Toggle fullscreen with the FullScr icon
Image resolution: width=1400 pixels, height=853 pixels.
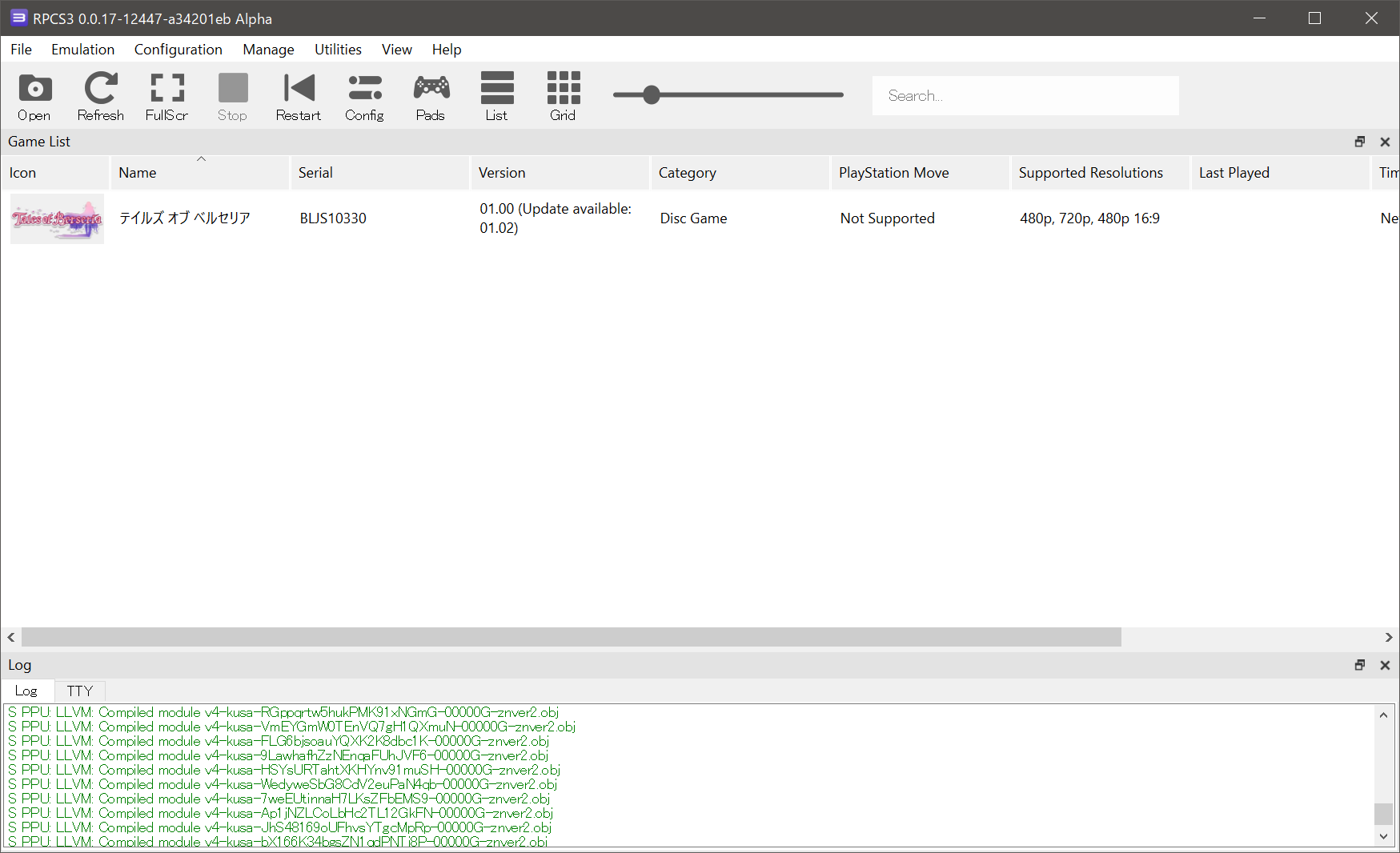[167, 97]
